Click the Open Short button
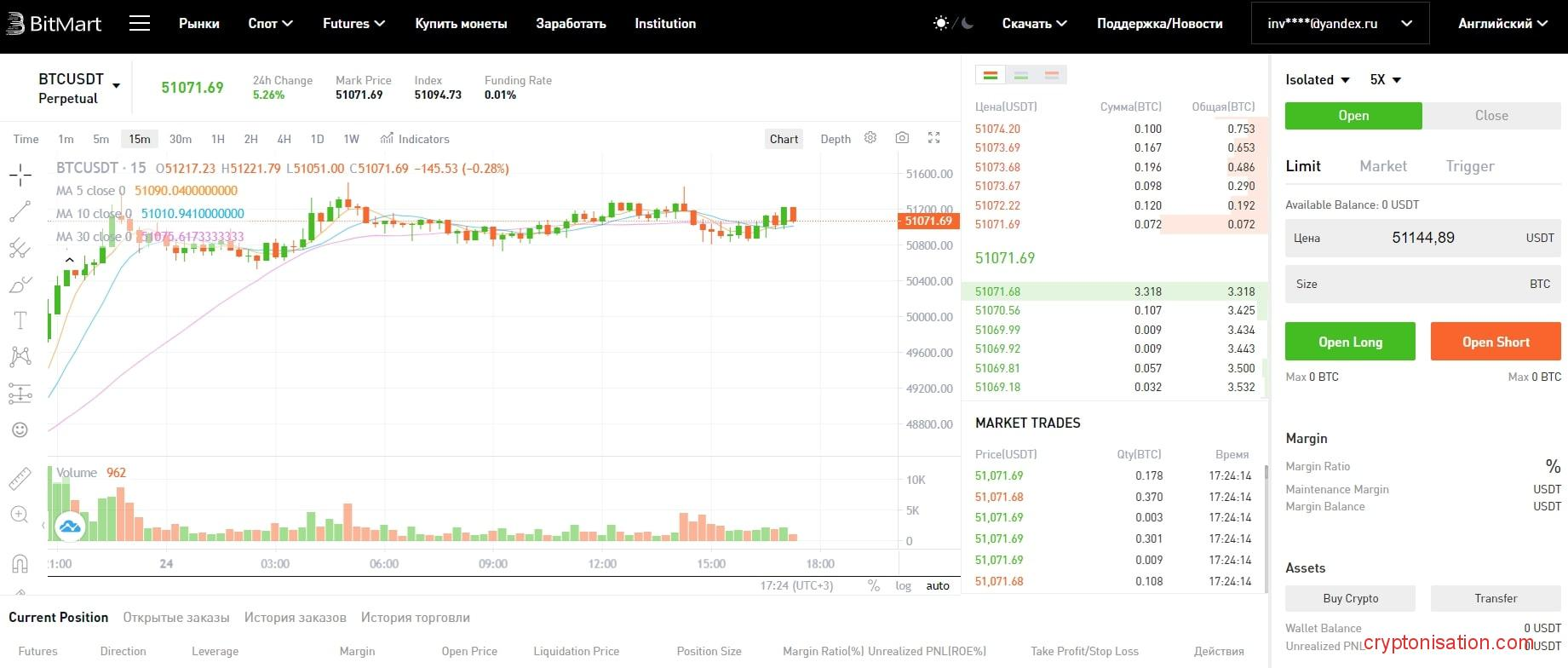 click(1496, 342)
